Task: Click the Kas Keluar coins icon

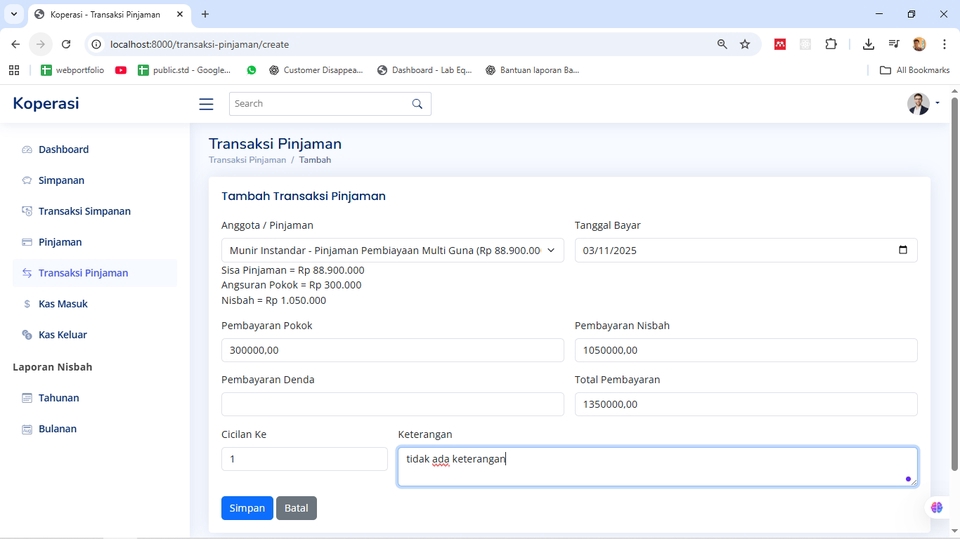Action: (27, 334)
